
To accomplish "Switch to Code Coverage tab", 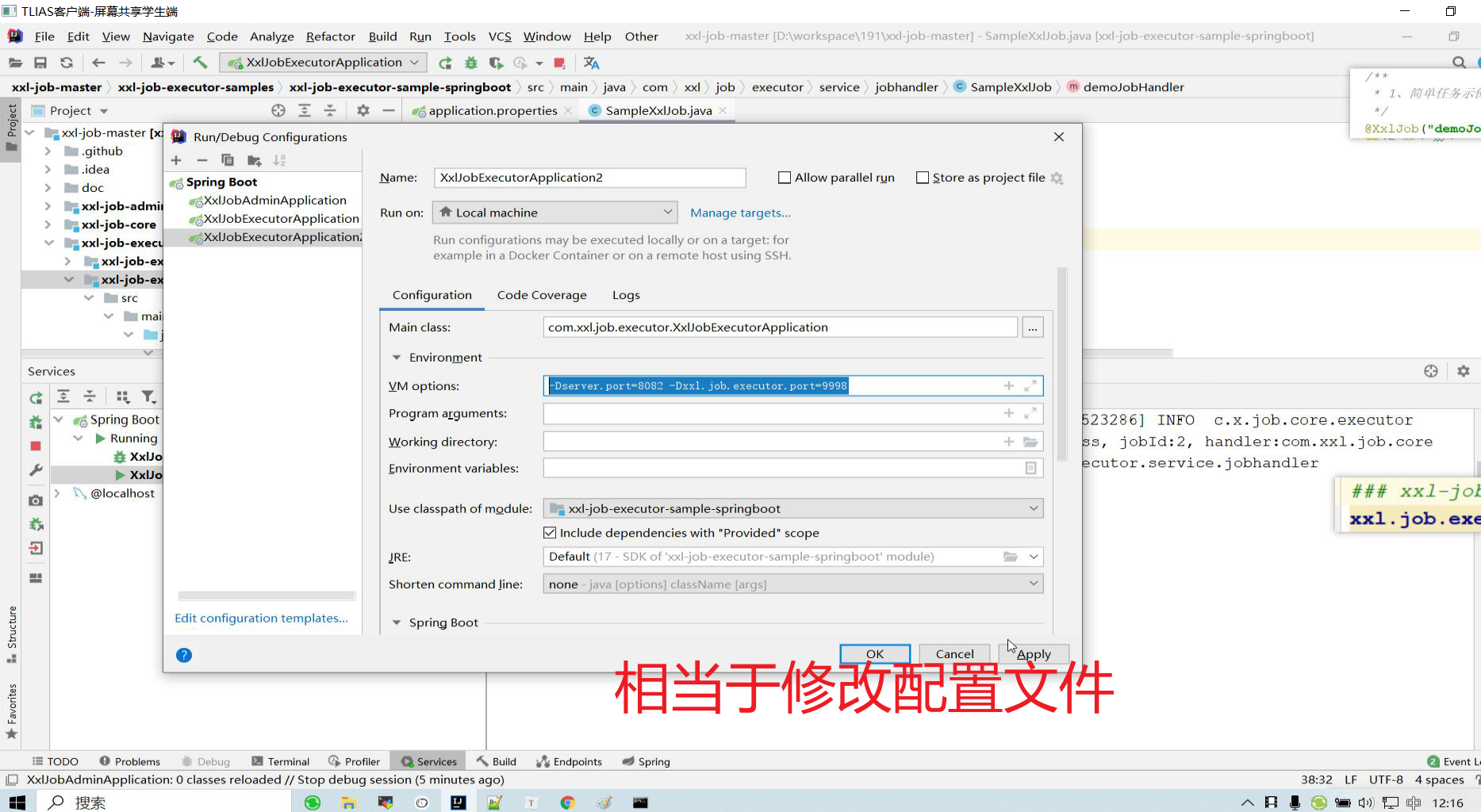I will (x=542, y=295).
